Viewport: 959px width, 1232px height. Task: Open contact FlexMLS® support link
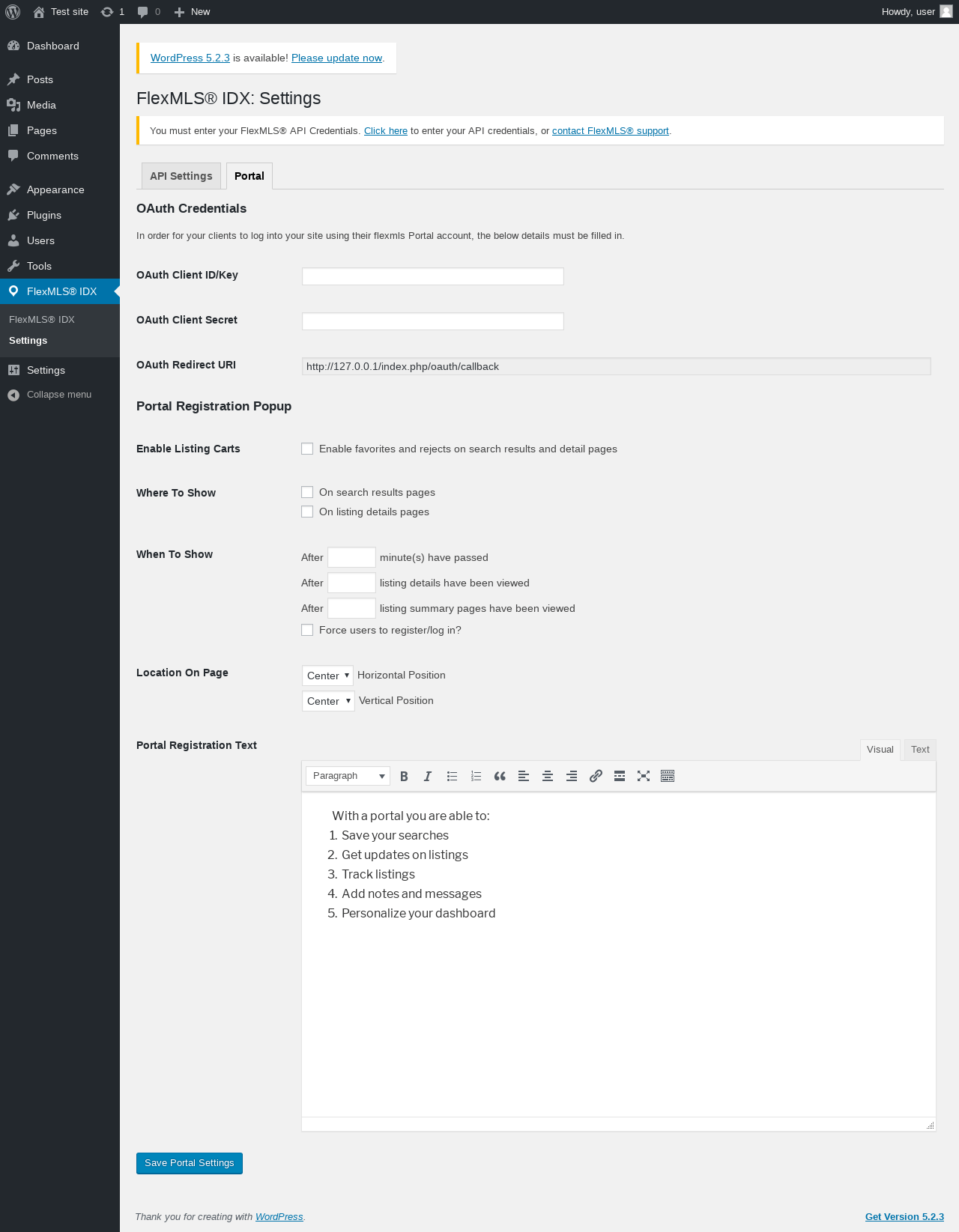(x=611, y=130)
